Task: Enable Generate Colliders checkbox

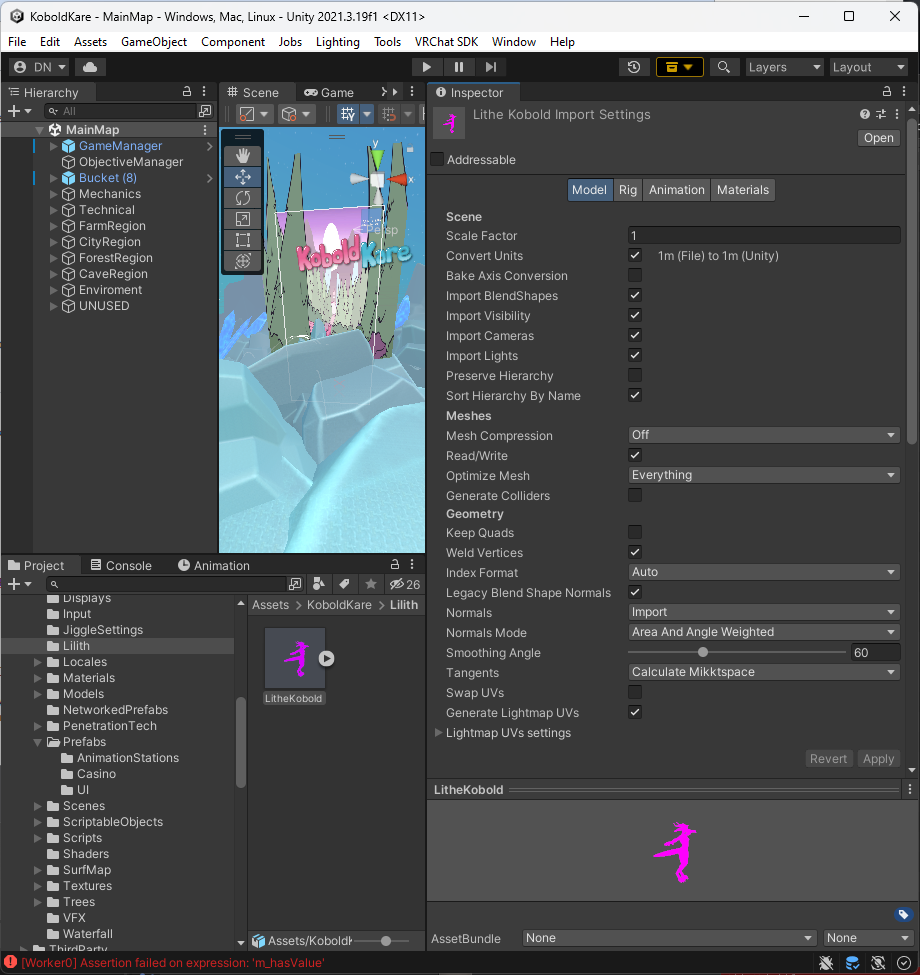Action: click(635, 495)
